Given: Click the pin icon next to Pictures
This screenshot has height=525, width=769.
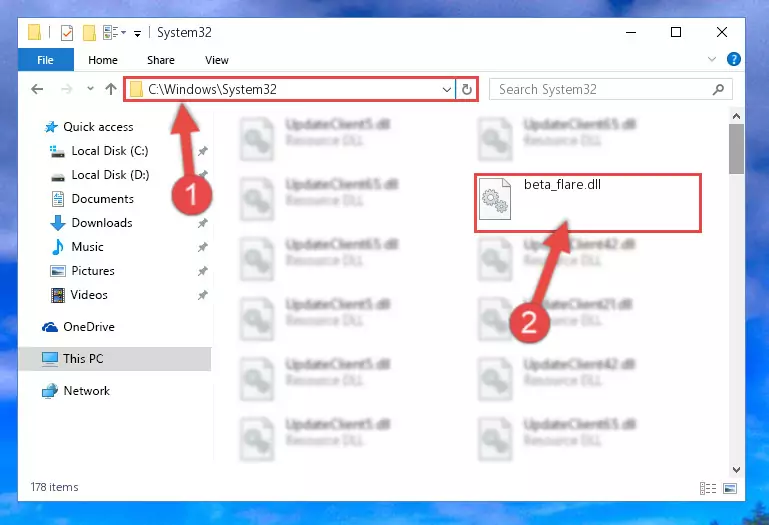Looking at the screenshot, I should pyautogui.click(x=203, y=271).
